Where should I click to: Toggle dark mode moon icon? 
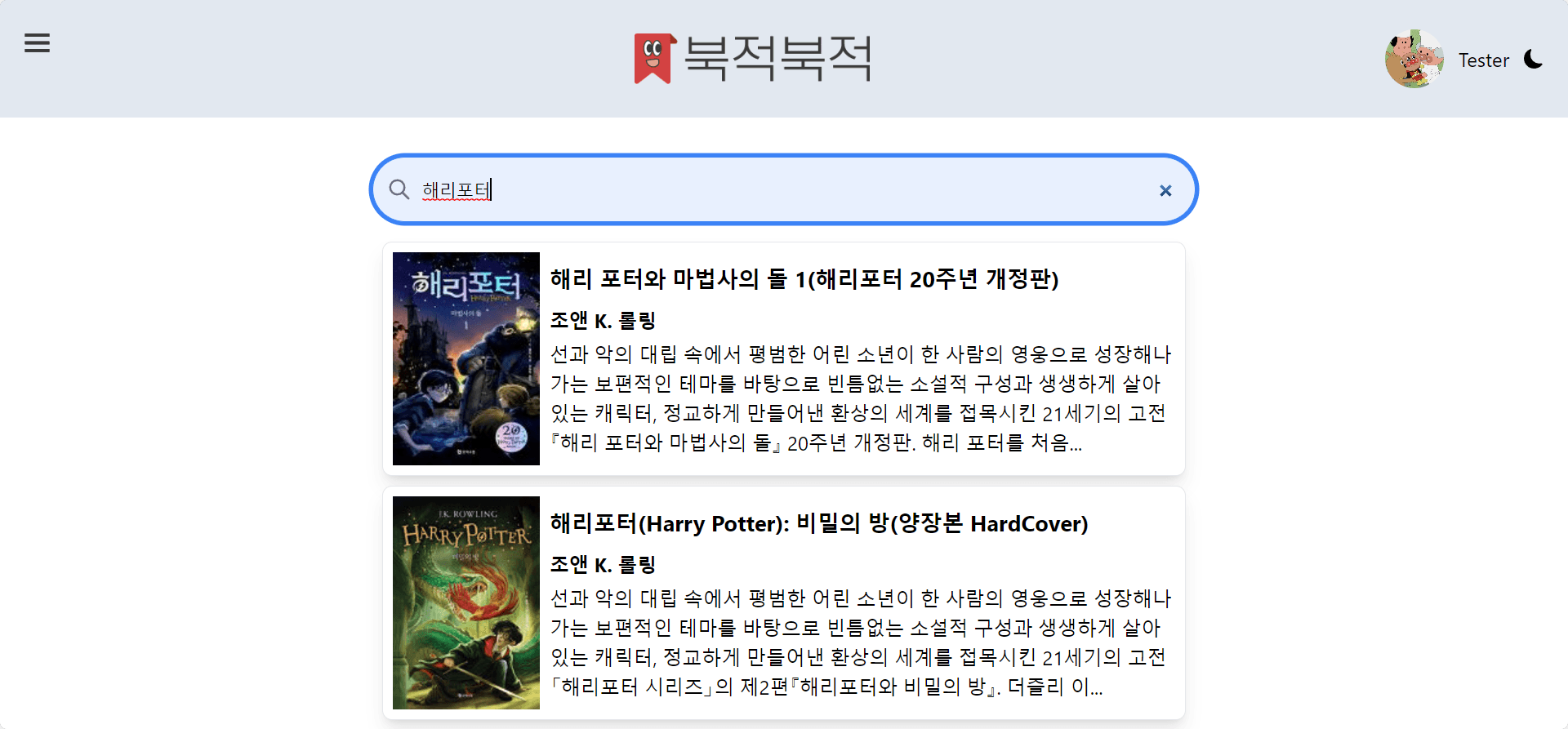coord(1534,60)
